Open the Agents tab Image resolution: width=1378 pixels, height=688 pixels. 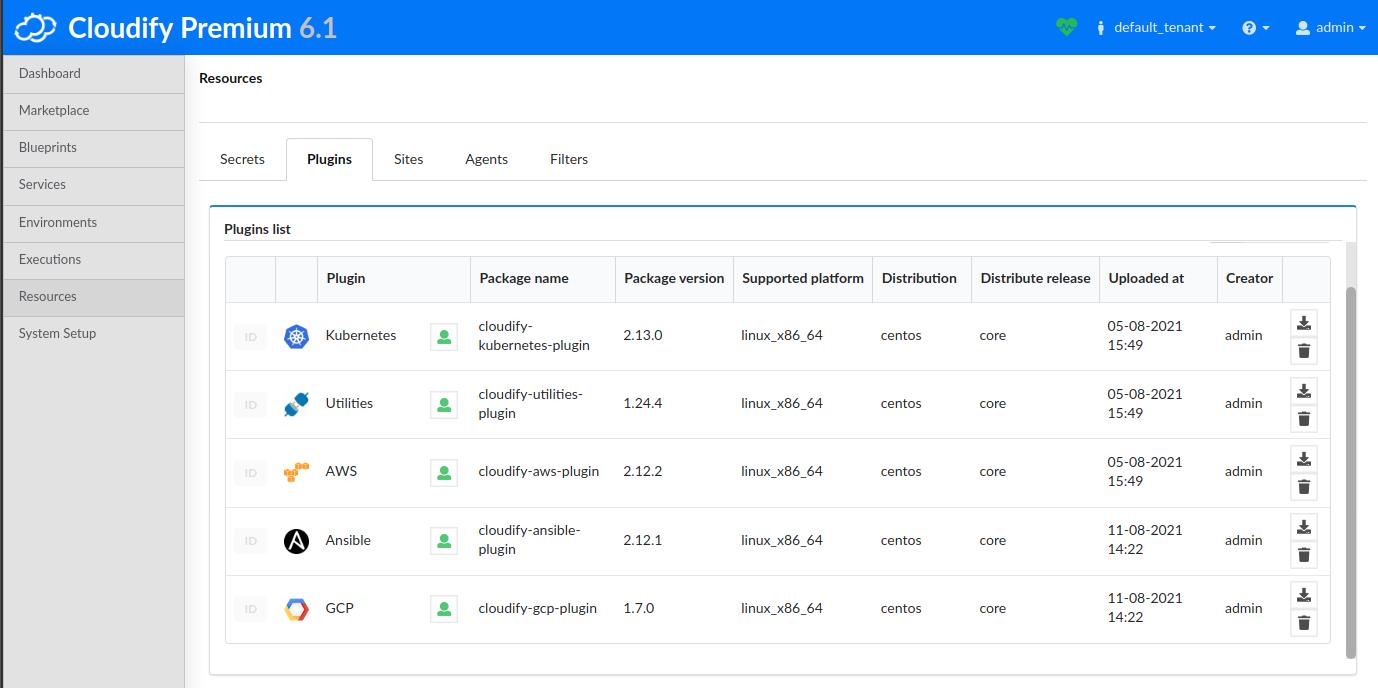coord(487,159)
